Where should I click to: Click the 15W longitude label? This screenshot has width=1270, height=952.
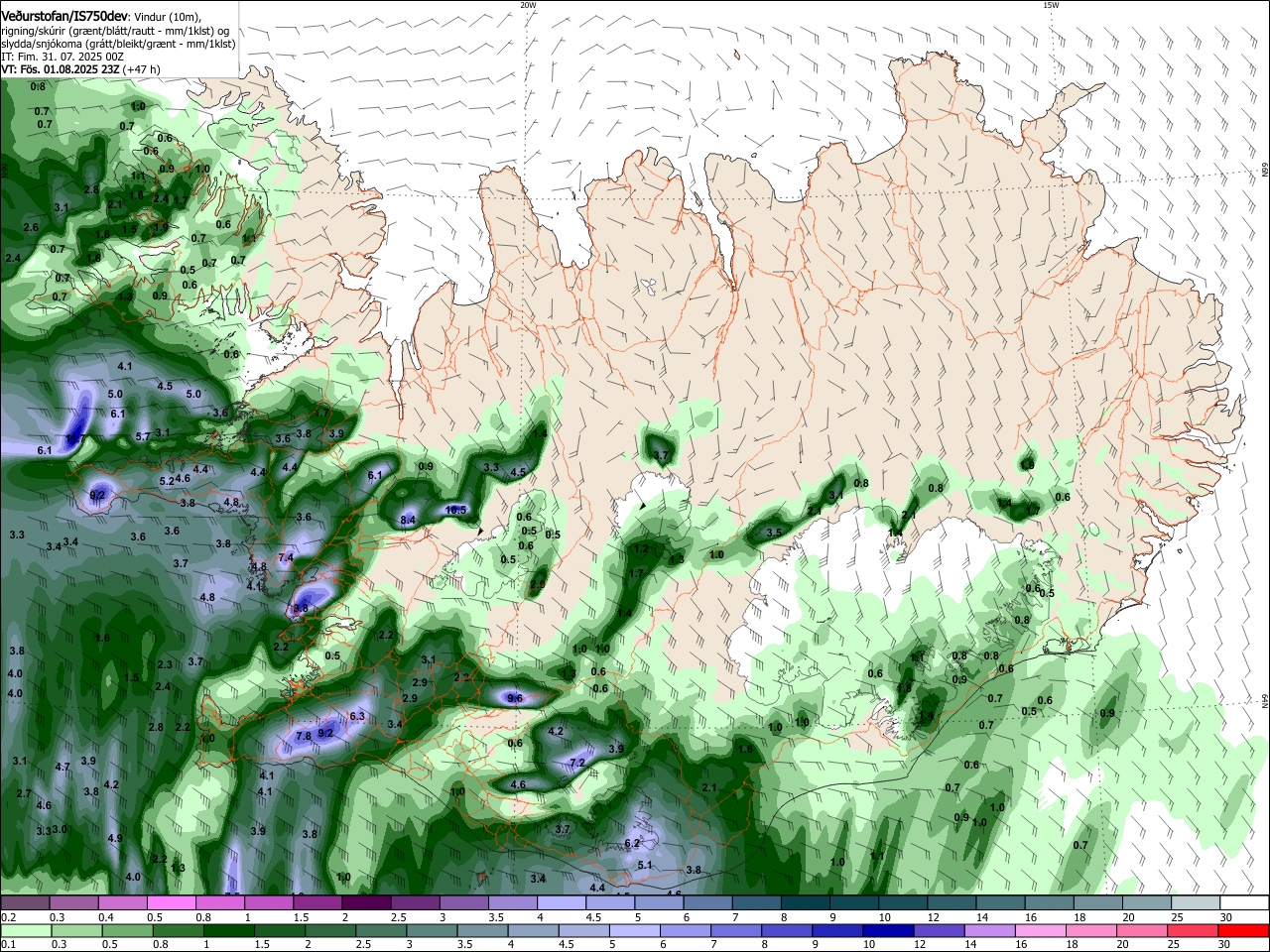point(1051,5)
